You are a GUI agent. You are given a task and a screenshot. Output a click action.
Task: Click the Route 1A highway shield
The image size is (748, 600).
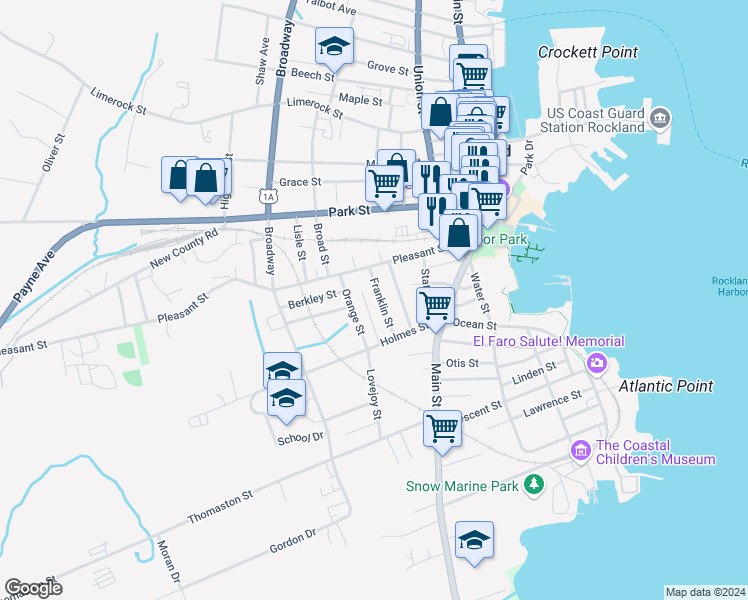tap(267, 198)
